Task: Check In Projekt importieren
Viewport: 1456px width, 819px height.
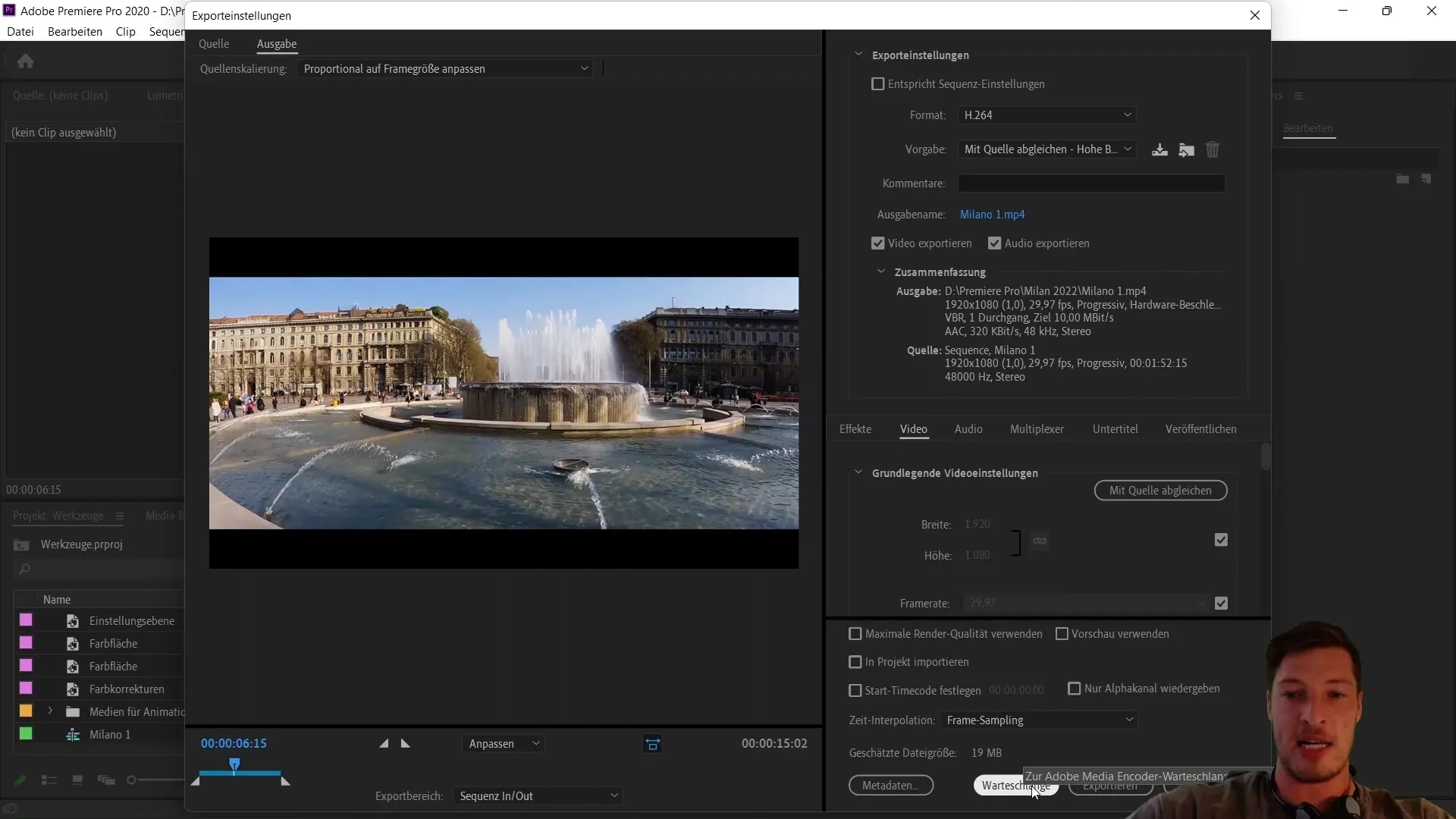Action: [855, 662]
